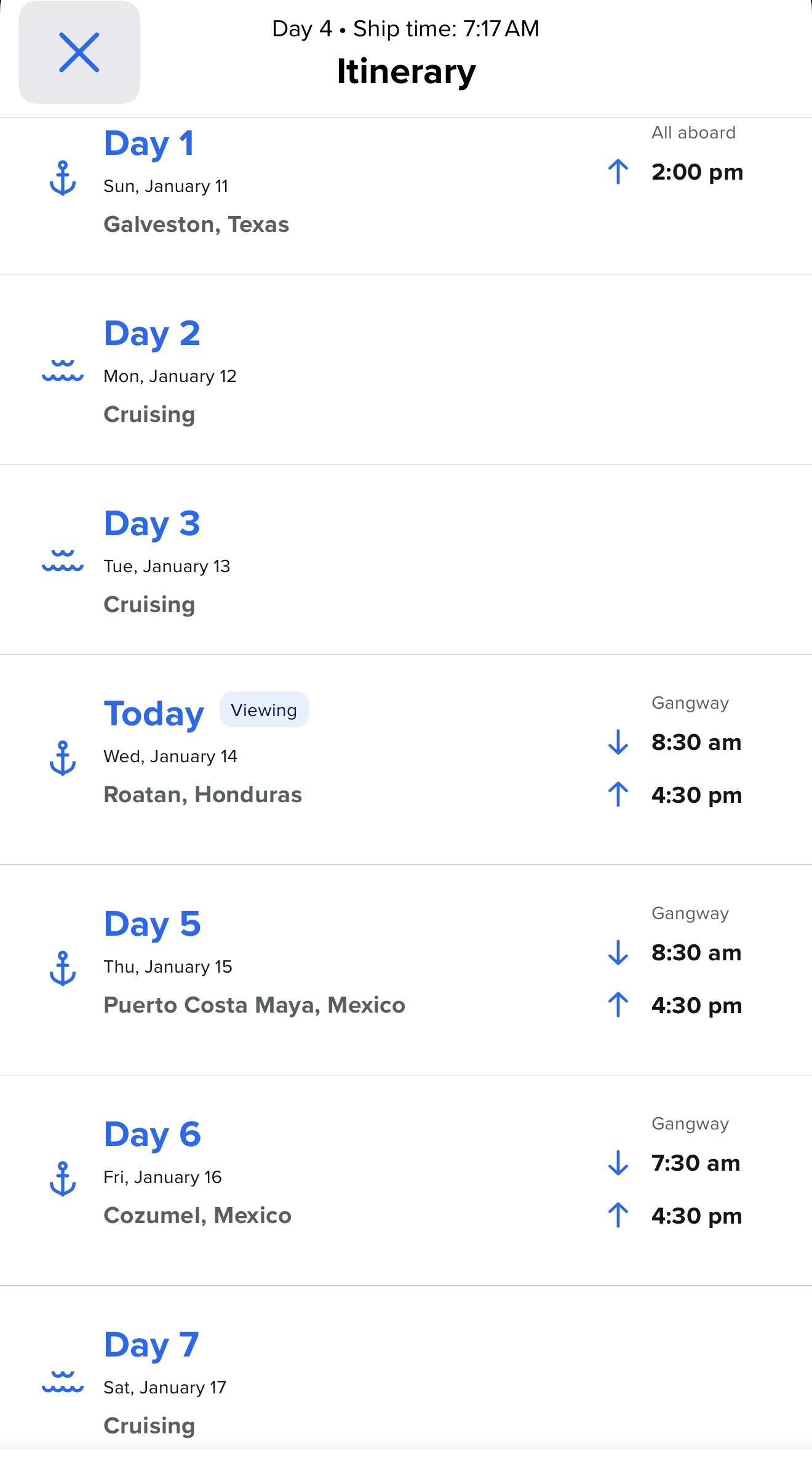Select the Day 2 heading
The height and width of the screenshot is (1466, 812).
(152, 334)
